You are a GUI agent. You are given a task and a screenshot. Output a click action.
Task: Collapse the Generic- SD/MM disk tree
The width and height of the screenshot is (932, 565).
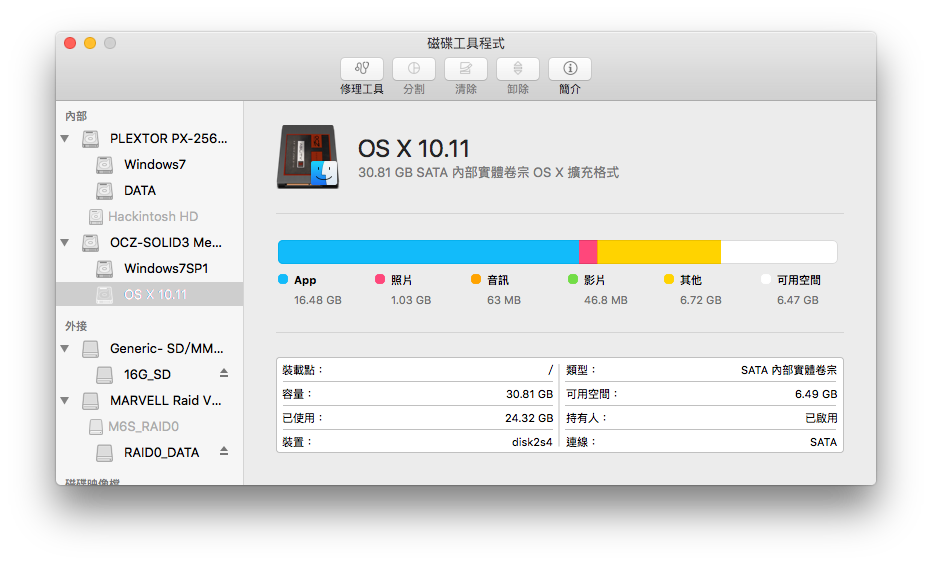pos(65,349)
